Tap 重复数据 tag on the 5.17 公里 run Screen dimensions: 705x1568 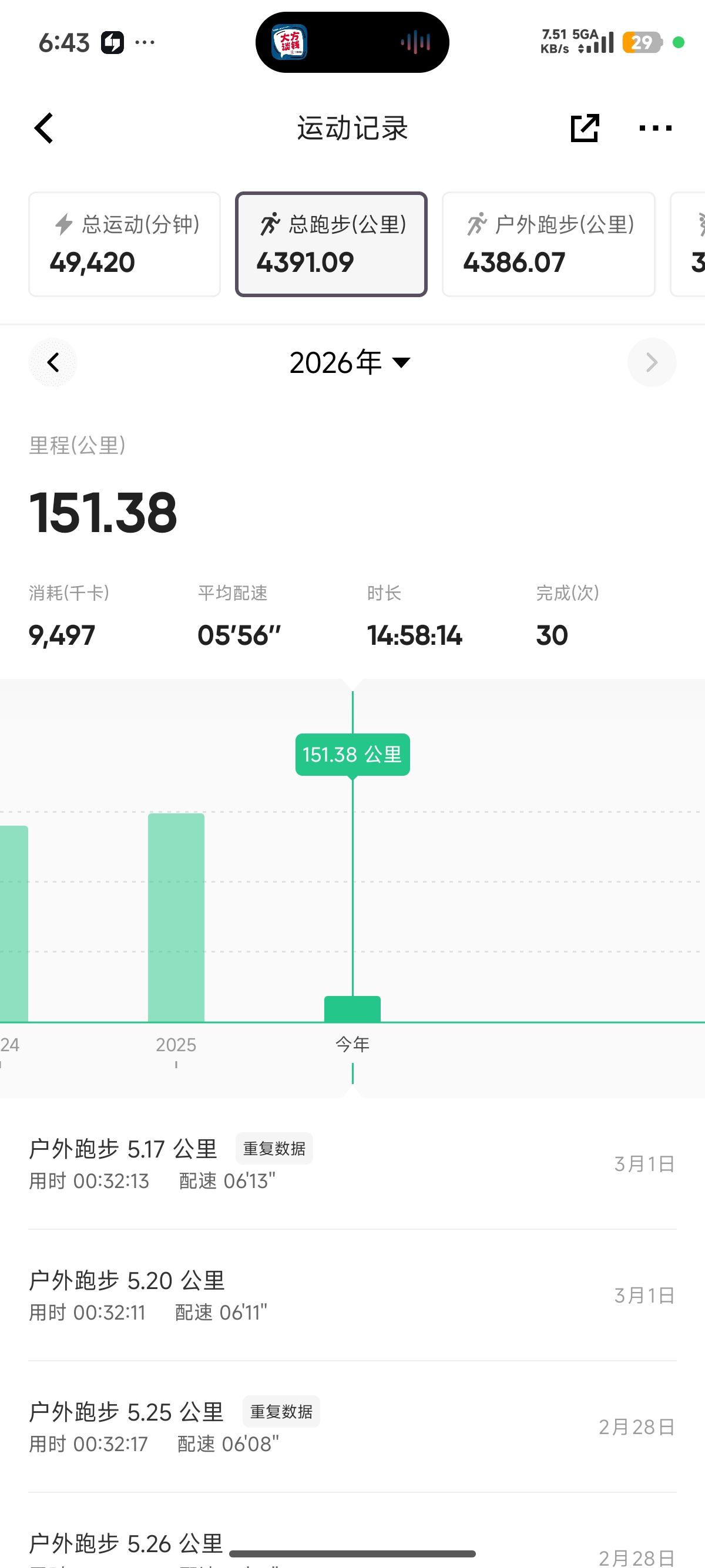coord(274,1149)
